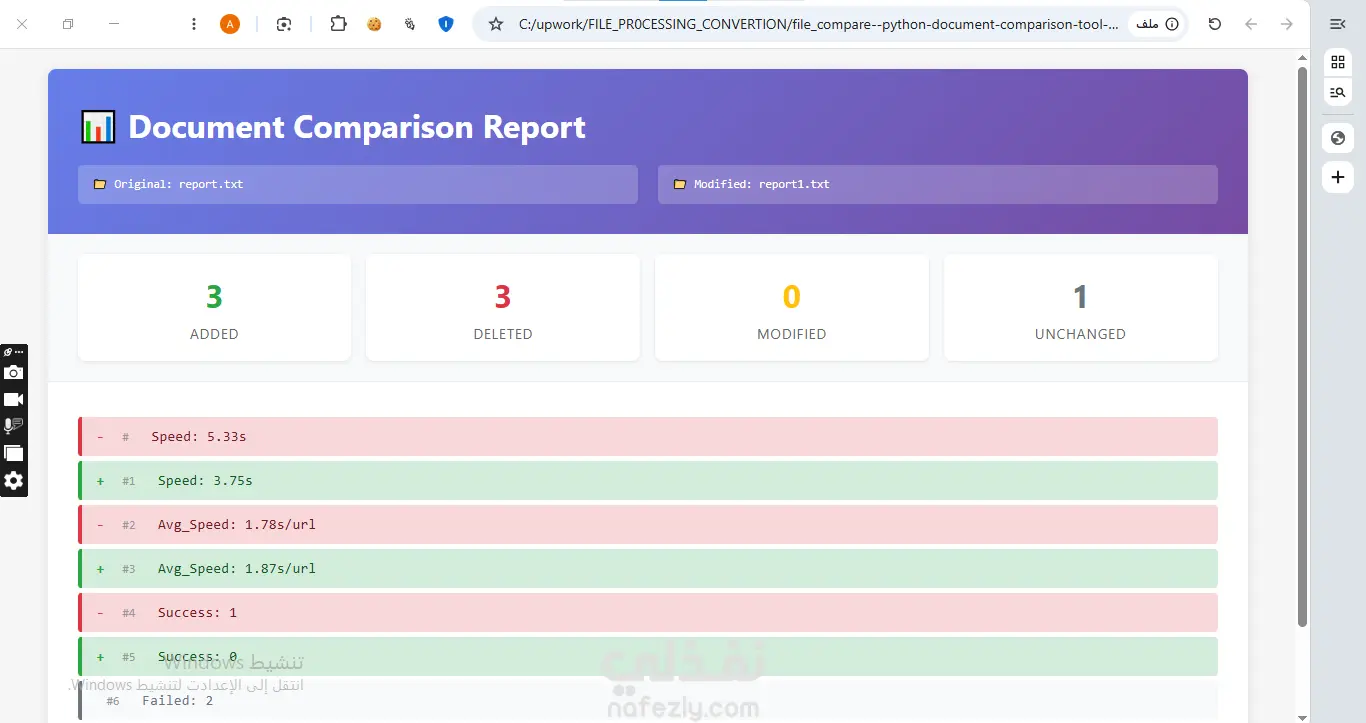
Task: Click the page vertical scrollbar
Action: pos(1302,347)
